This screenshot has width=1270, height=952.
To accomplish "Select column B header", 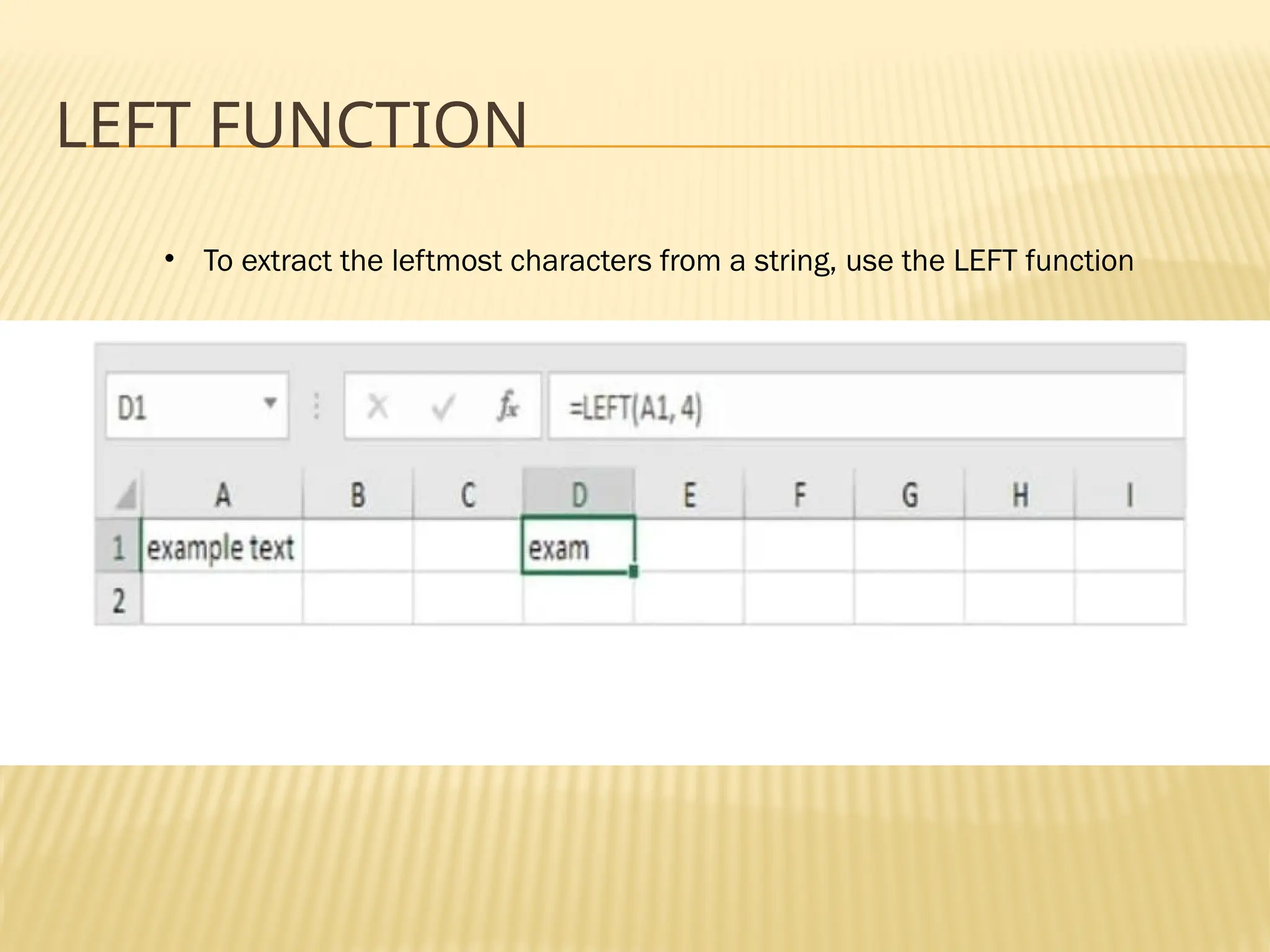I will point(358,494).
